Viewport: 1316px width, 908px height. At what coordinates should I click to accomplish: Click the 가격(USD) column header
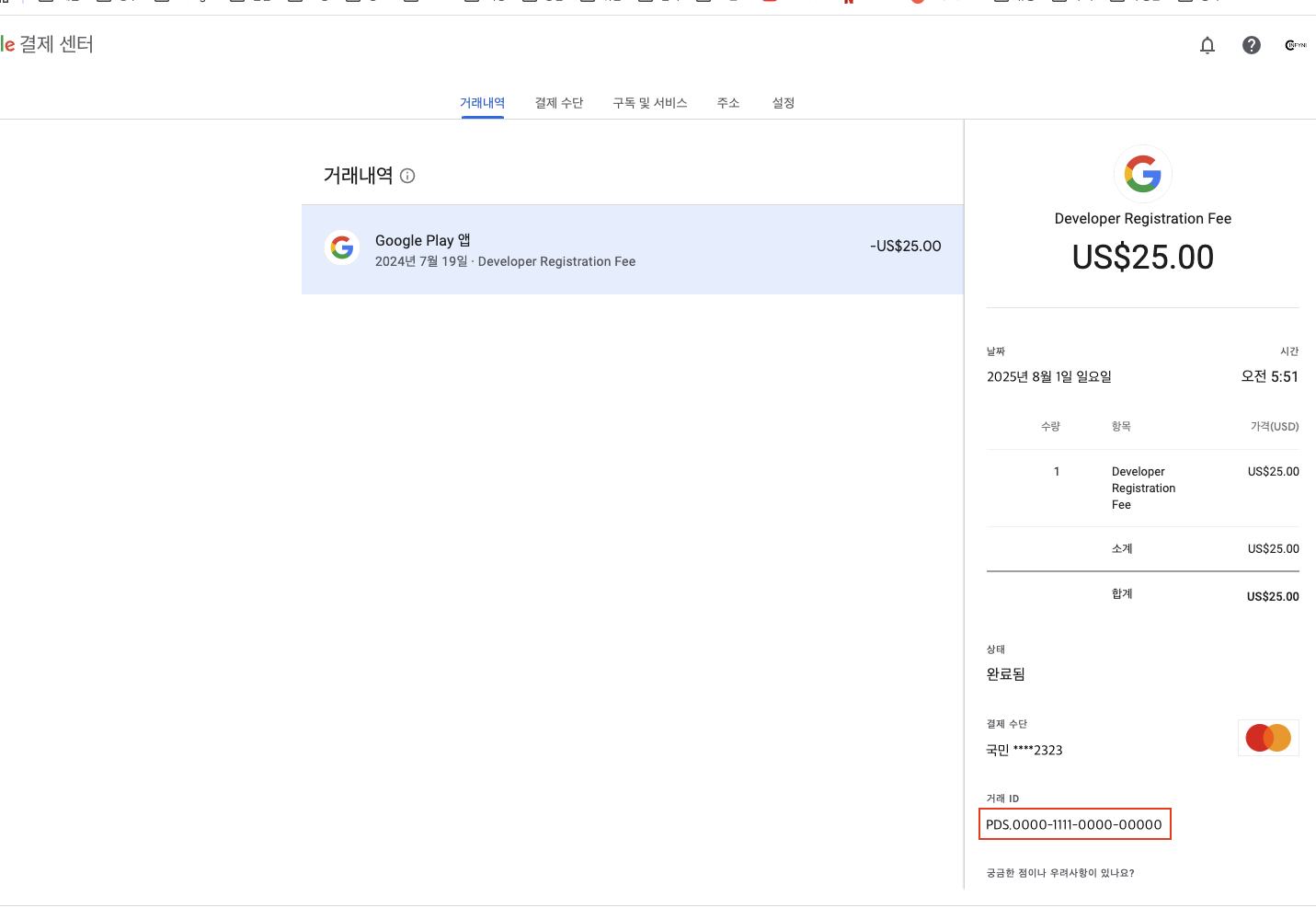coord(1275,427)
